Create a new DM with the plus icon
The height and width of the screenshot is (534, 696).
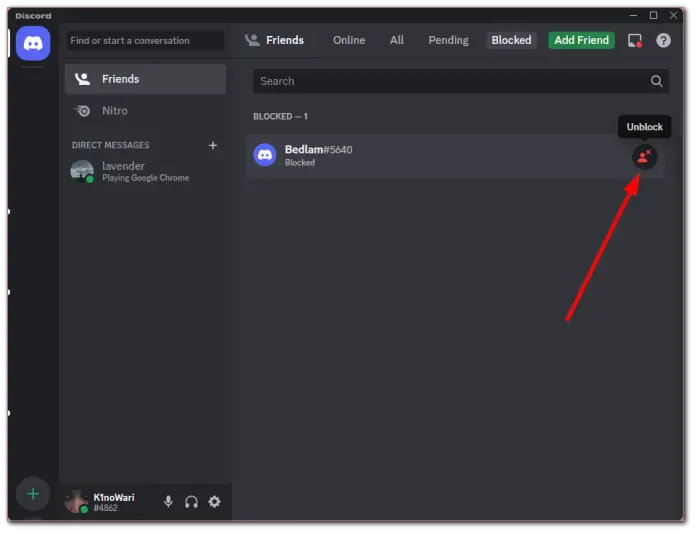pyautogui.click(x=213, y=145)
